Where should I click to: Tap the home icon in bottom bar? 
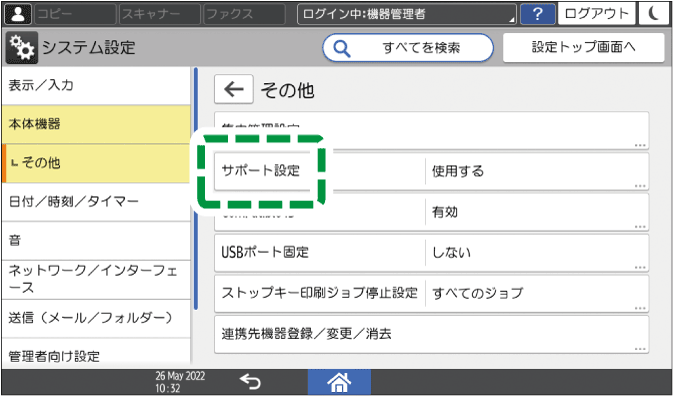(339, 382)
